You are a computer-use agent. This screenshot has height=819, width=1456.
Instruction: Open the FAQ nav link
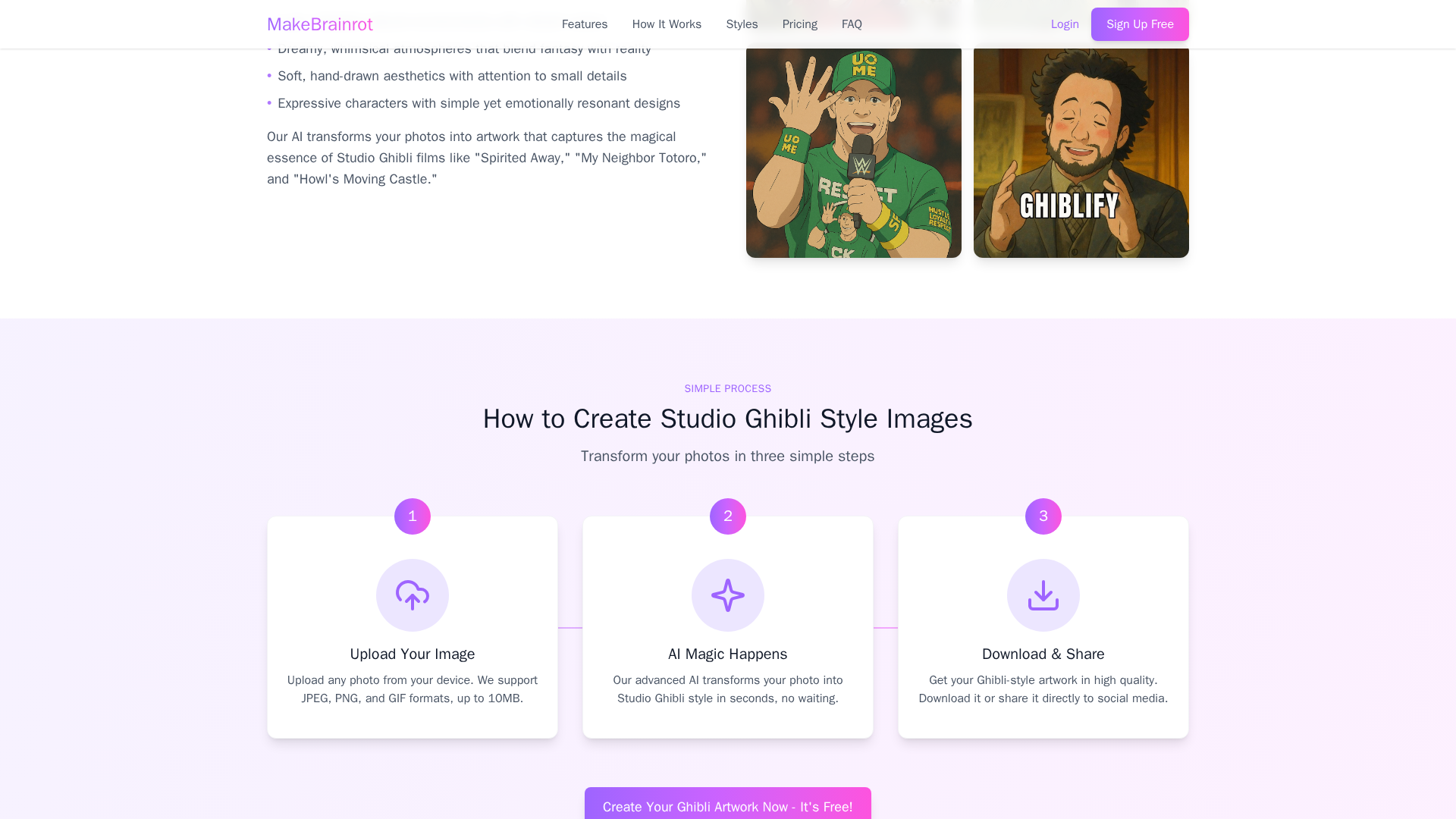tap(852, 24)
